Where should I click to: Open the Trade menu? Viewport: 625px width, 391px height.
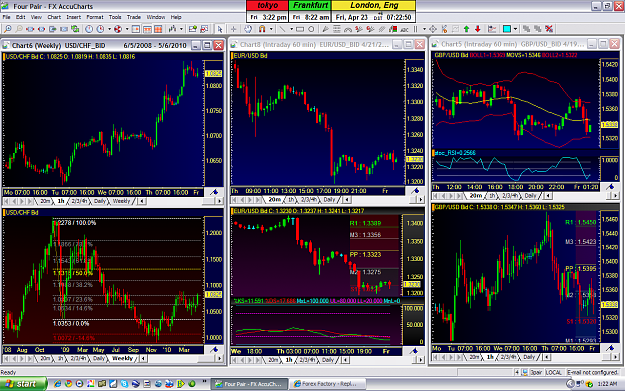134,17
